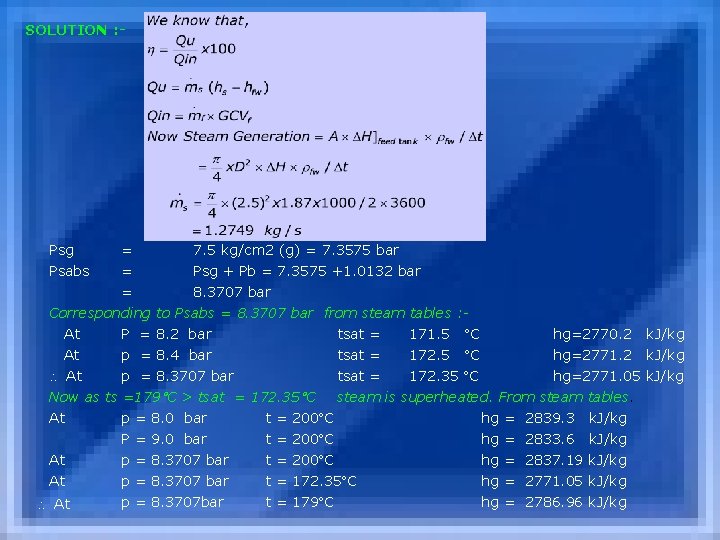Click the green 'SOLUTION :-' heading

(x=75, y=30)
